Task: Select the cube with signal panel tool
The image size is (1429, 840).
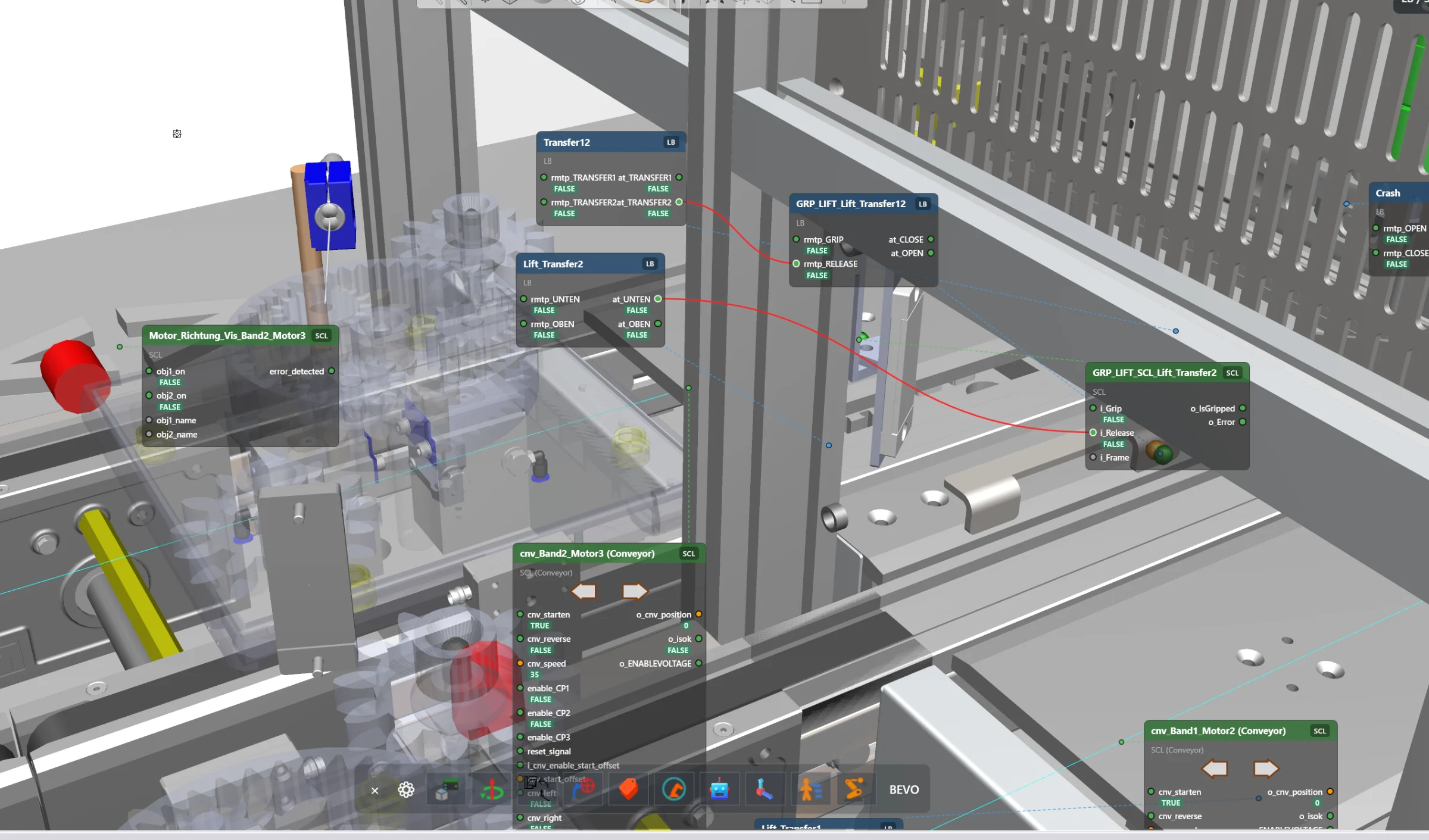Action: 447,790
